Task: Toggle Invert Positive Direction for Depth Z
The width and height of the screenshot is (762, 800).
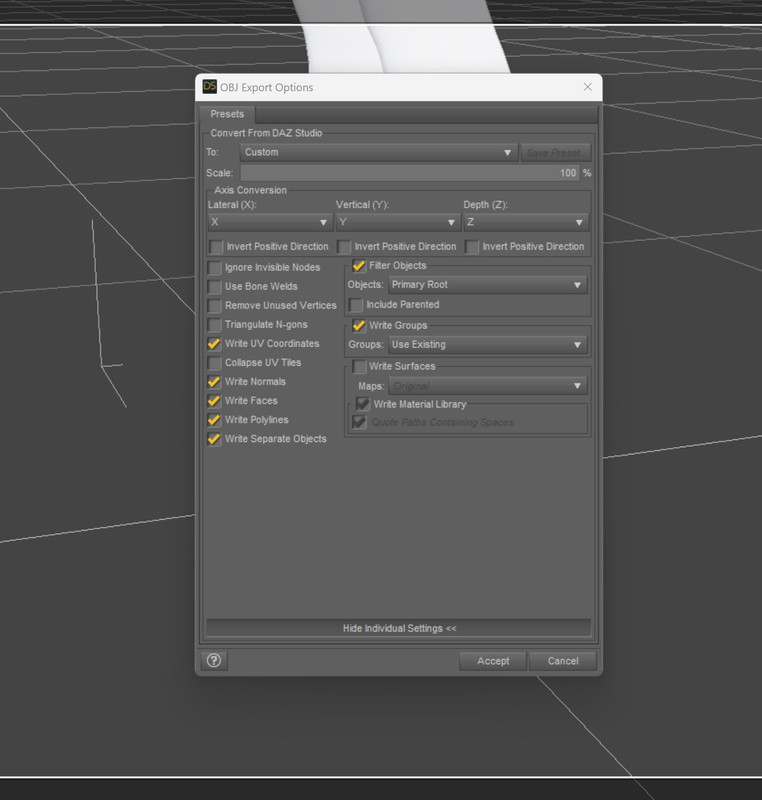Action: pyautogui.click(x=472, y=247)
